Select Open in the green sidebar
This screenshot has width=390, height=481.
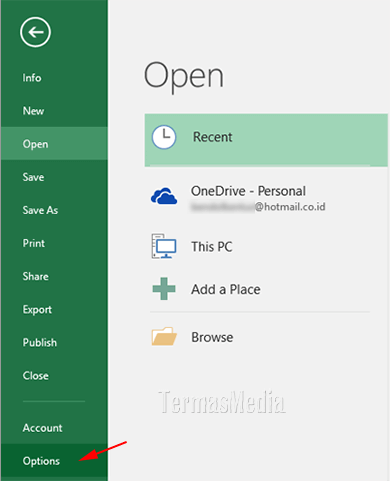[x=54, y=144]
